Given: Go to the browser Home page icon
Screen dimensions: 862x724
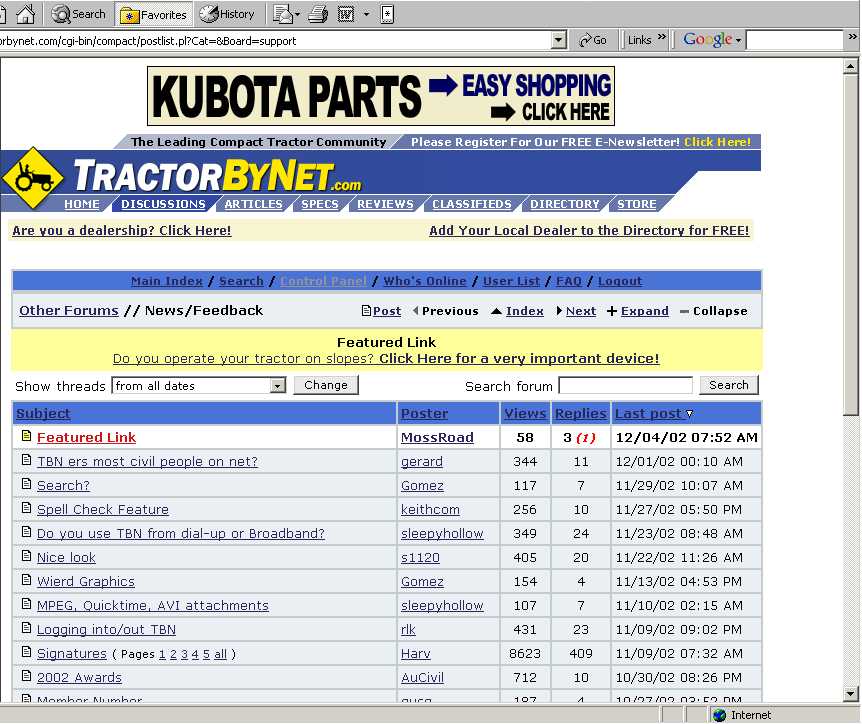Looking at the screenshot, I should click(25, 14).
